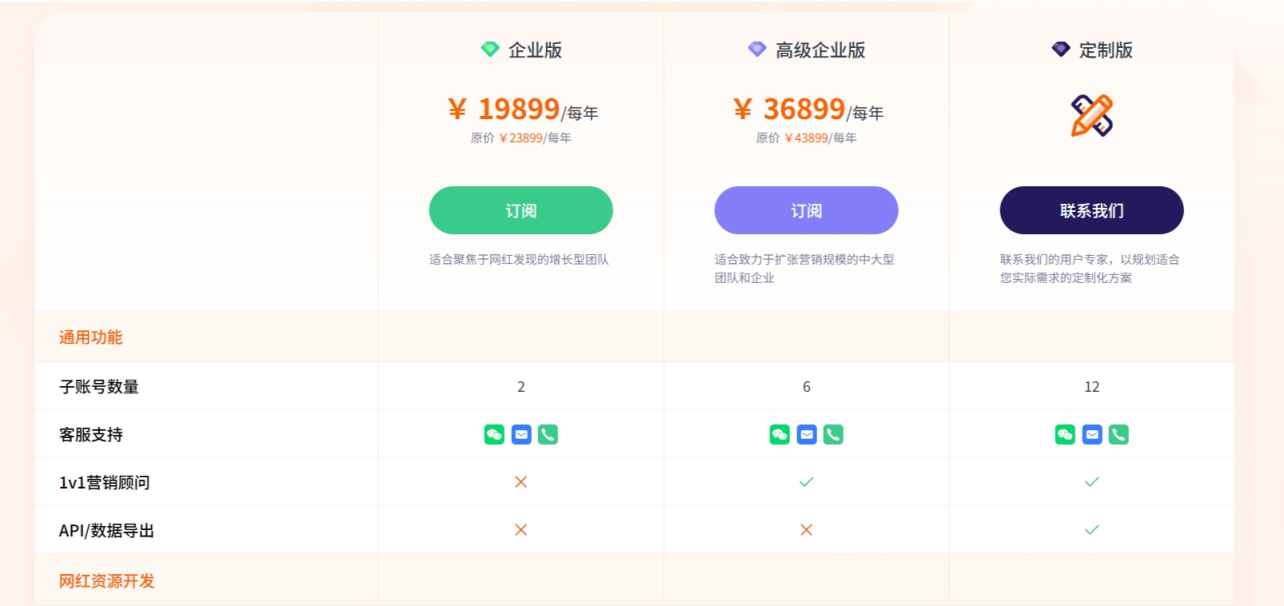Image resolution: width=1284 pixels, height=606 pixels.
Task: Click the ¥19899 price for 企业版
Action: [x=503, y=109]
